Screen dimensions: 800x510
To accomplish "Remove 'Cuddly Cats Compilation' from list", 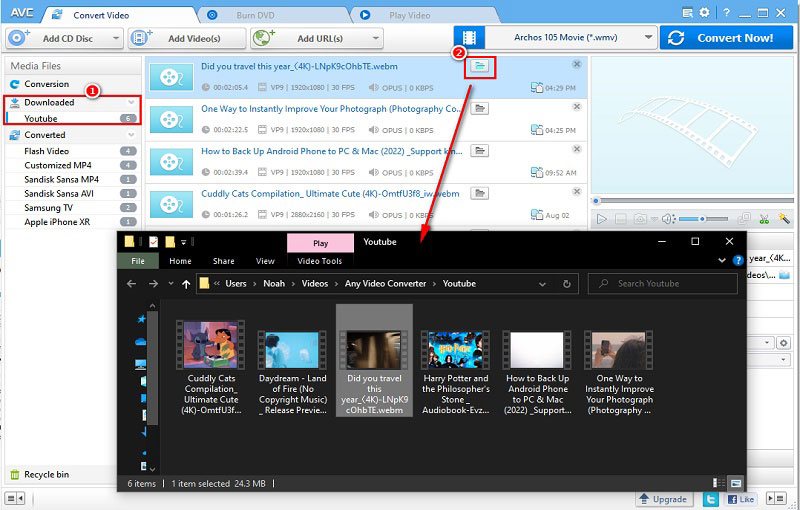I will (x=577, y=191).
